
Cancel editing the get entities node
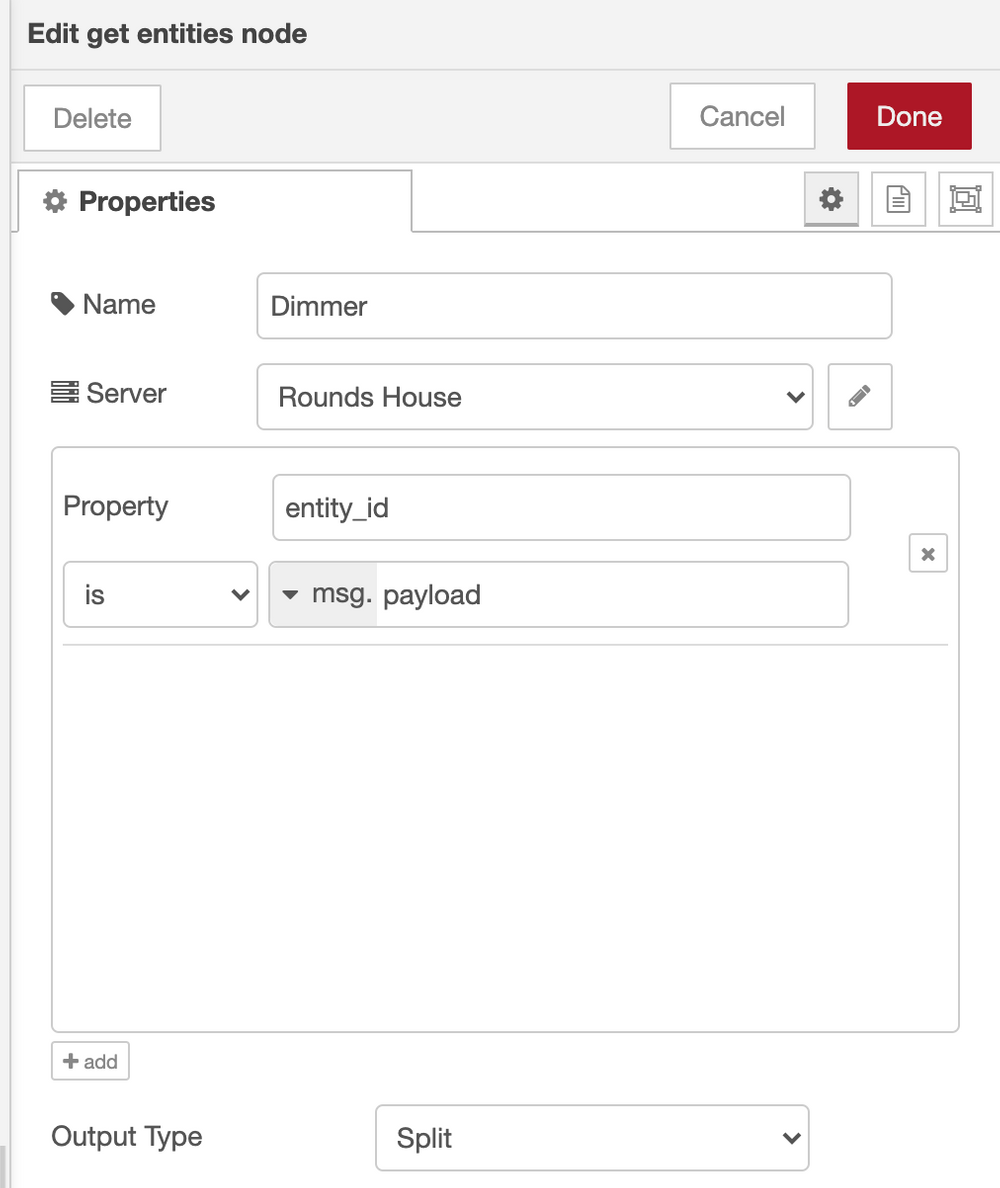tap(742, 116)
